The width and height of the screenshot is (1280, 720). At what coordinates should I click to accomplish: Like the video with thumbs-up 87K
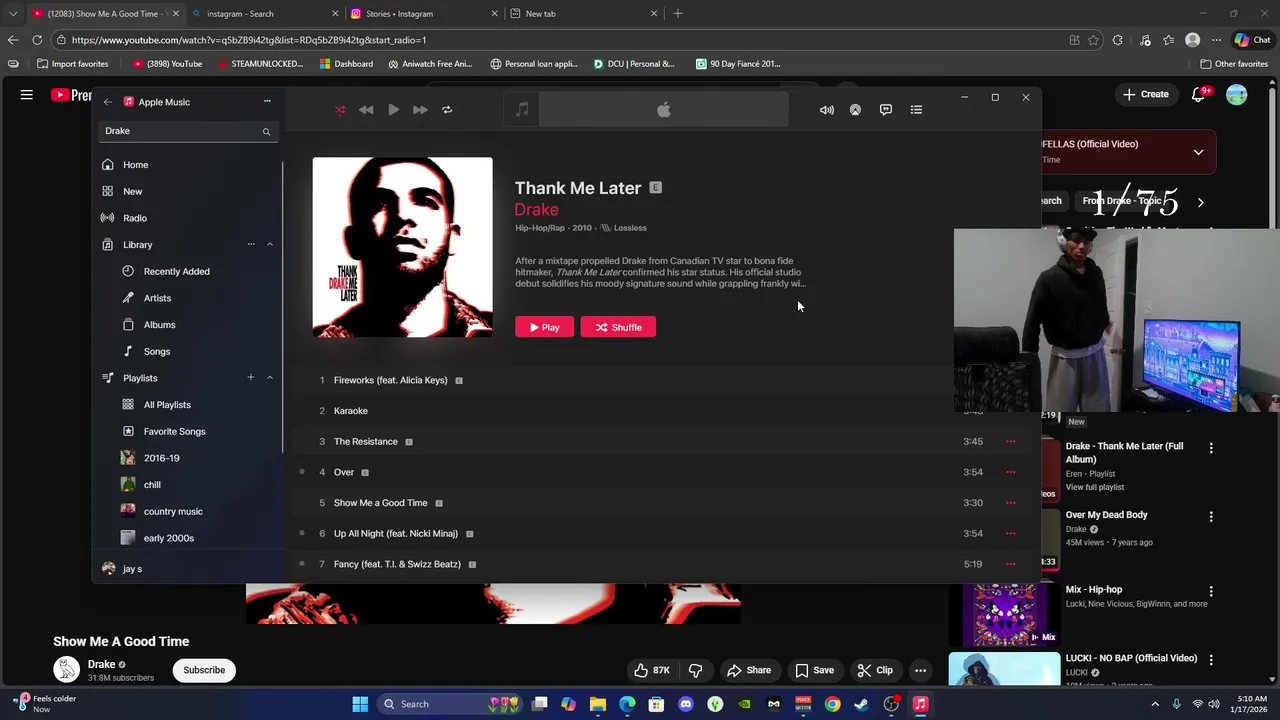652,670
